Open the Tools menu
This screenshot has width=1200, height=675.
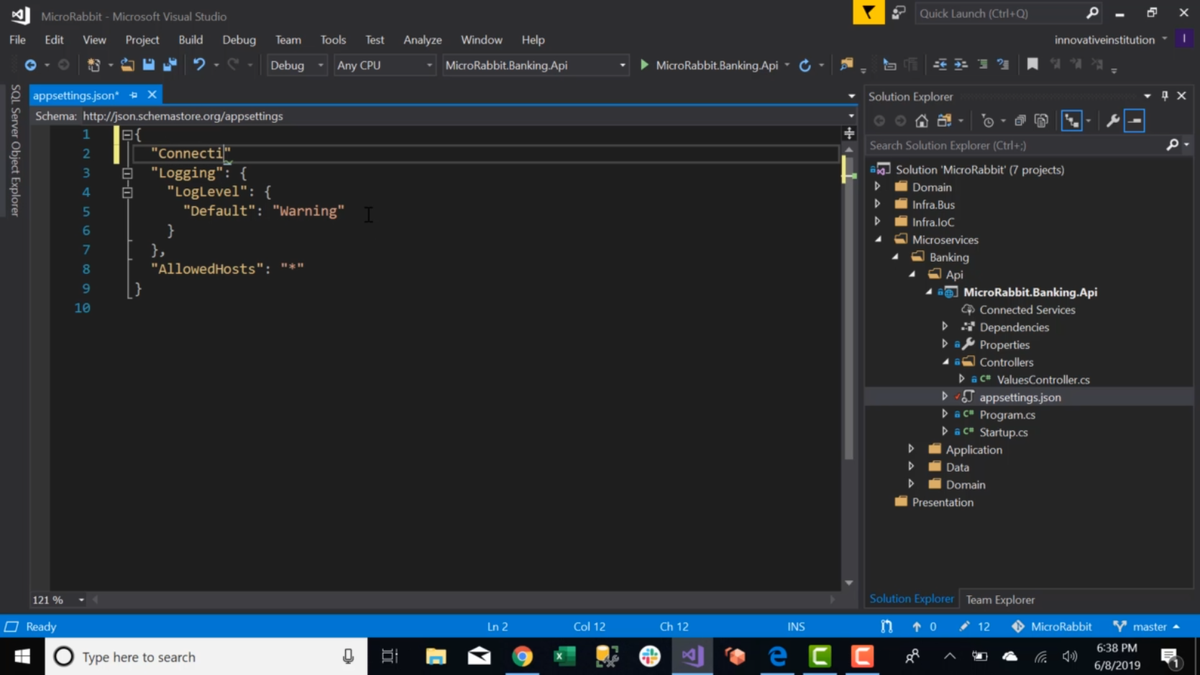pyautogui.click(x=333, y=40)
